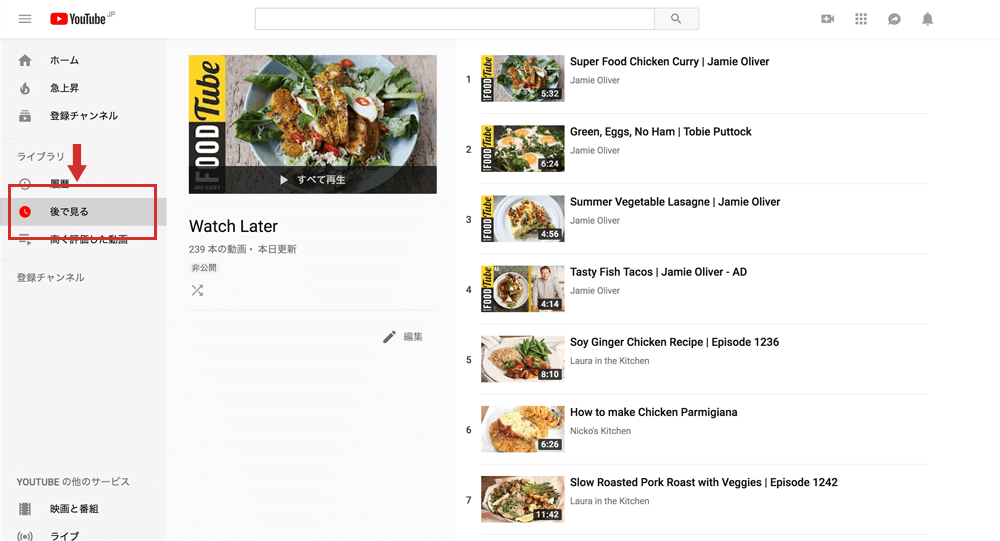Click Jamie Oliver channel under Fish Tacos
Viewport: 1000px width, 541px height.
click(x=594, y=291)
